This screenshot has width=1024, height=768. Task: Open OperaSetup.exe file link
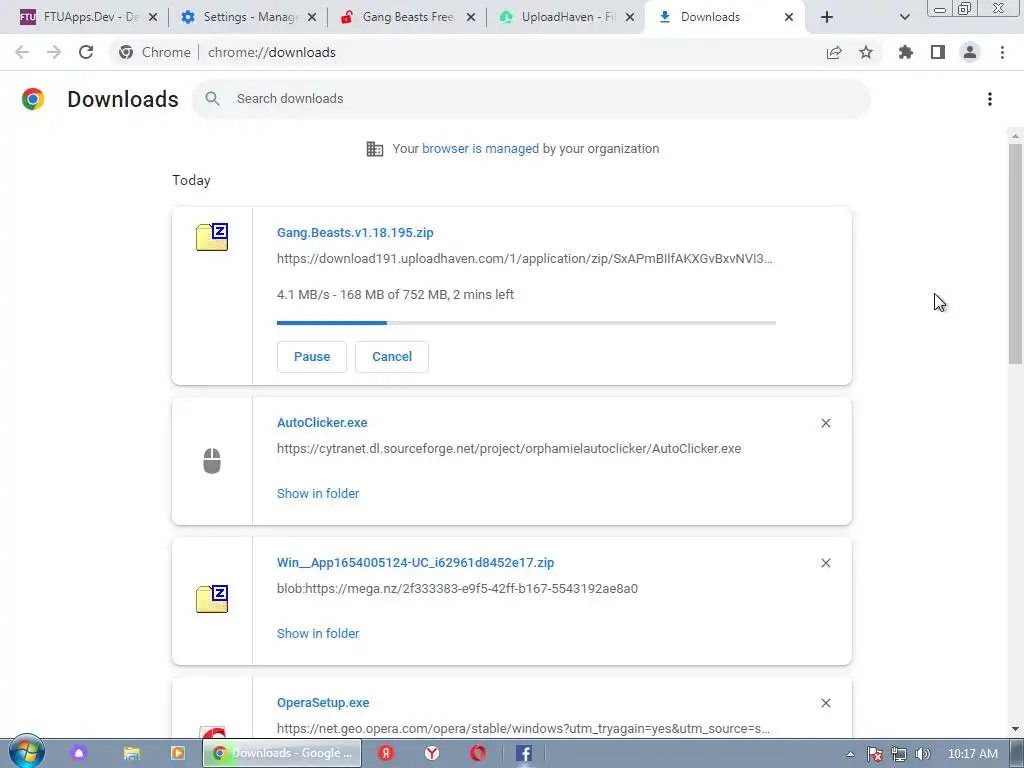click(323, 703)
